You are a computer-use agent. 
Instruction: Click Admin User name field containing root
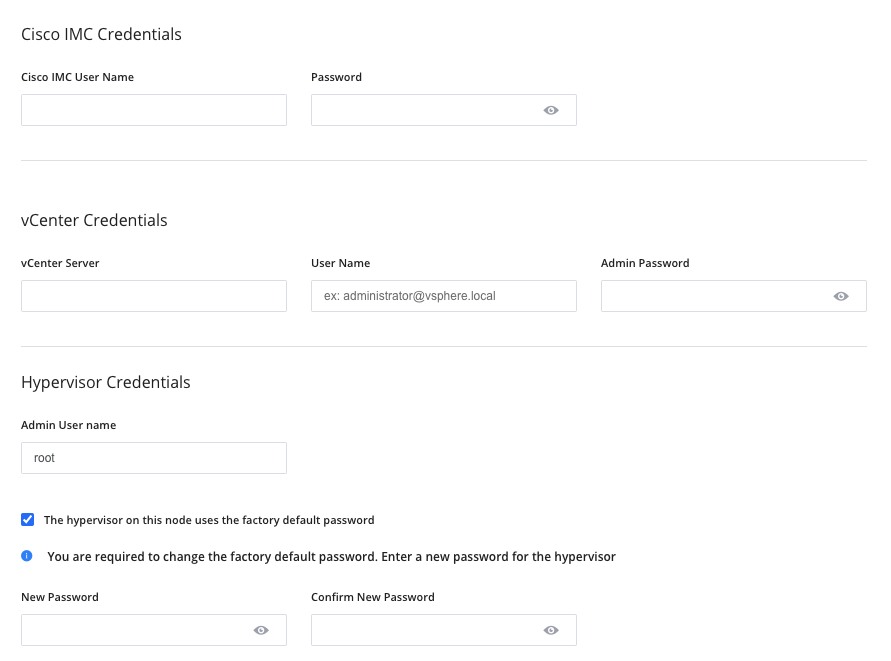point(154,458)
